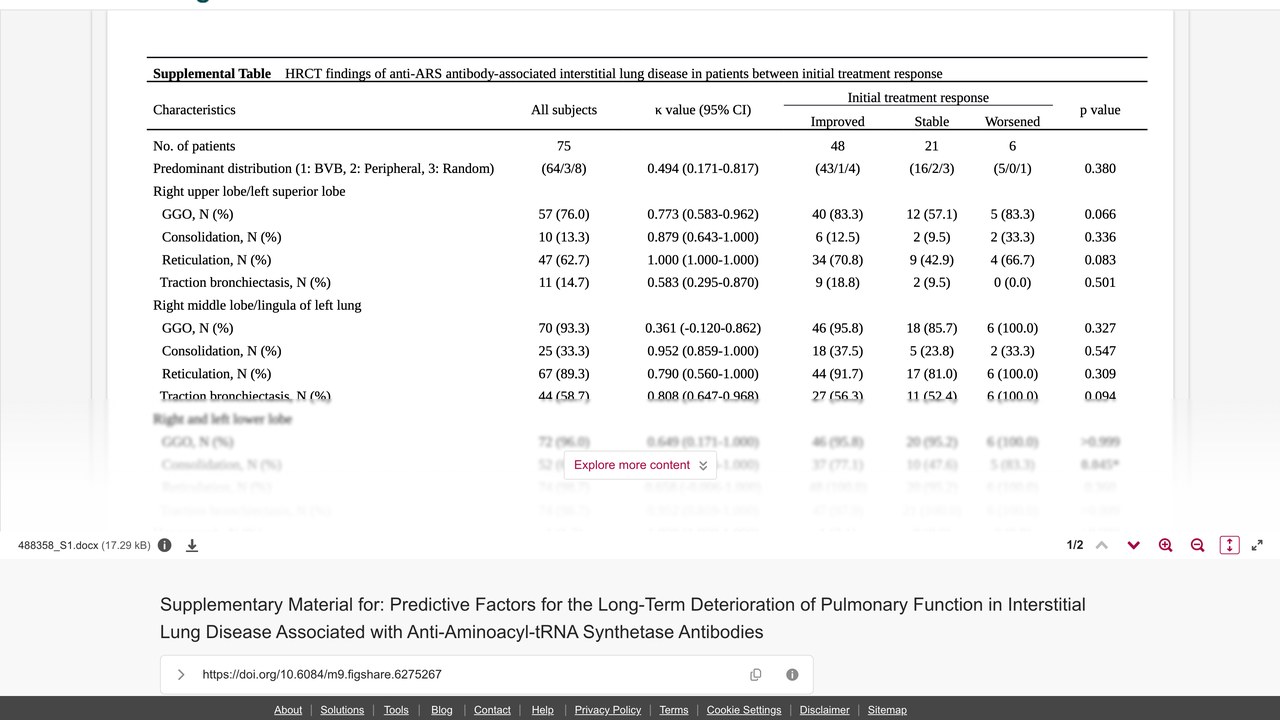Screen dimensions: 1280x720
Task: Open the Tools footer link
Action: click(396, 710)
